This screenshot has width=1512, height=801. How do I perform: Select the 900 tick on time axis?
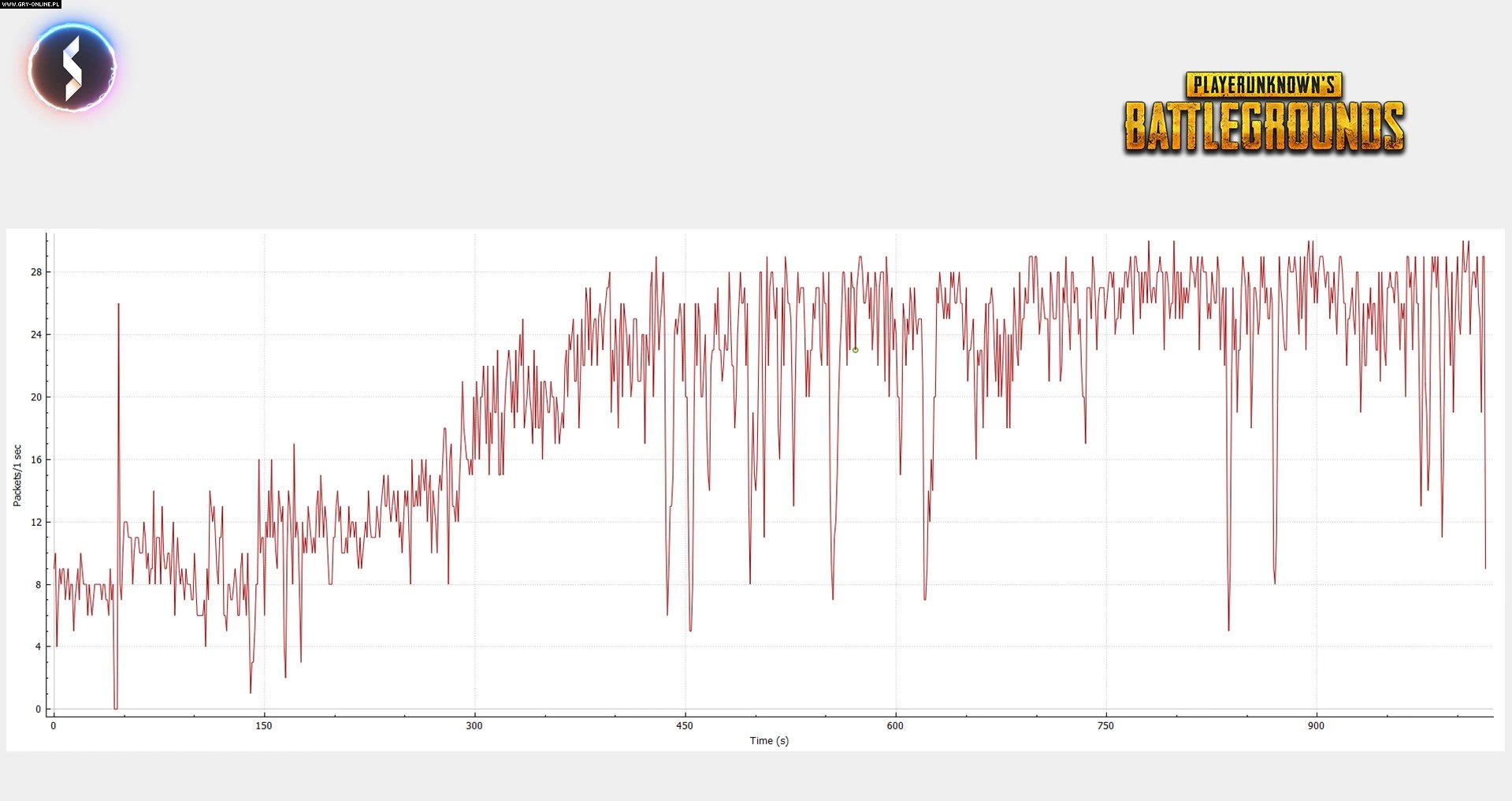(x=1316, y=725)
